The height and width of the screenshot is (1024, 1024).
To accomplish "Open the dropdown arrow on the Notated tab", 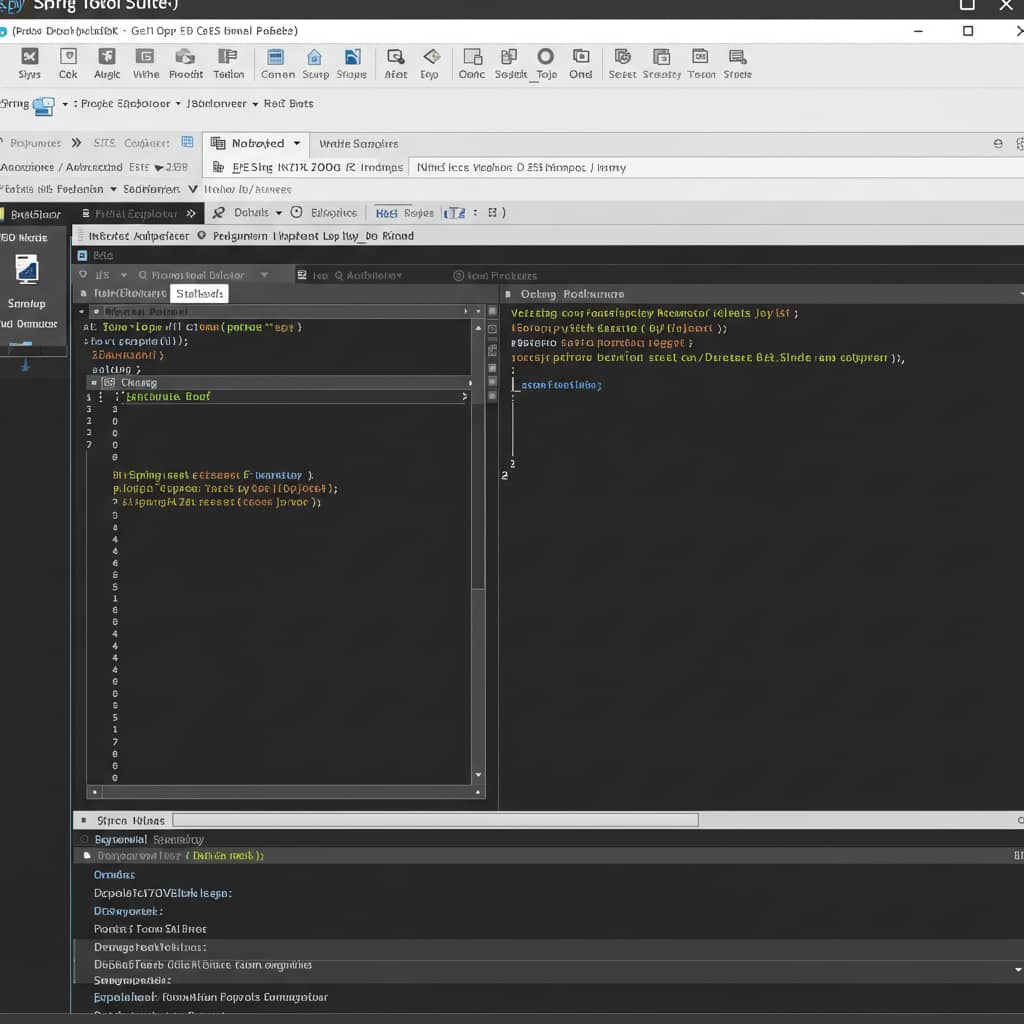I will point(296,142).
